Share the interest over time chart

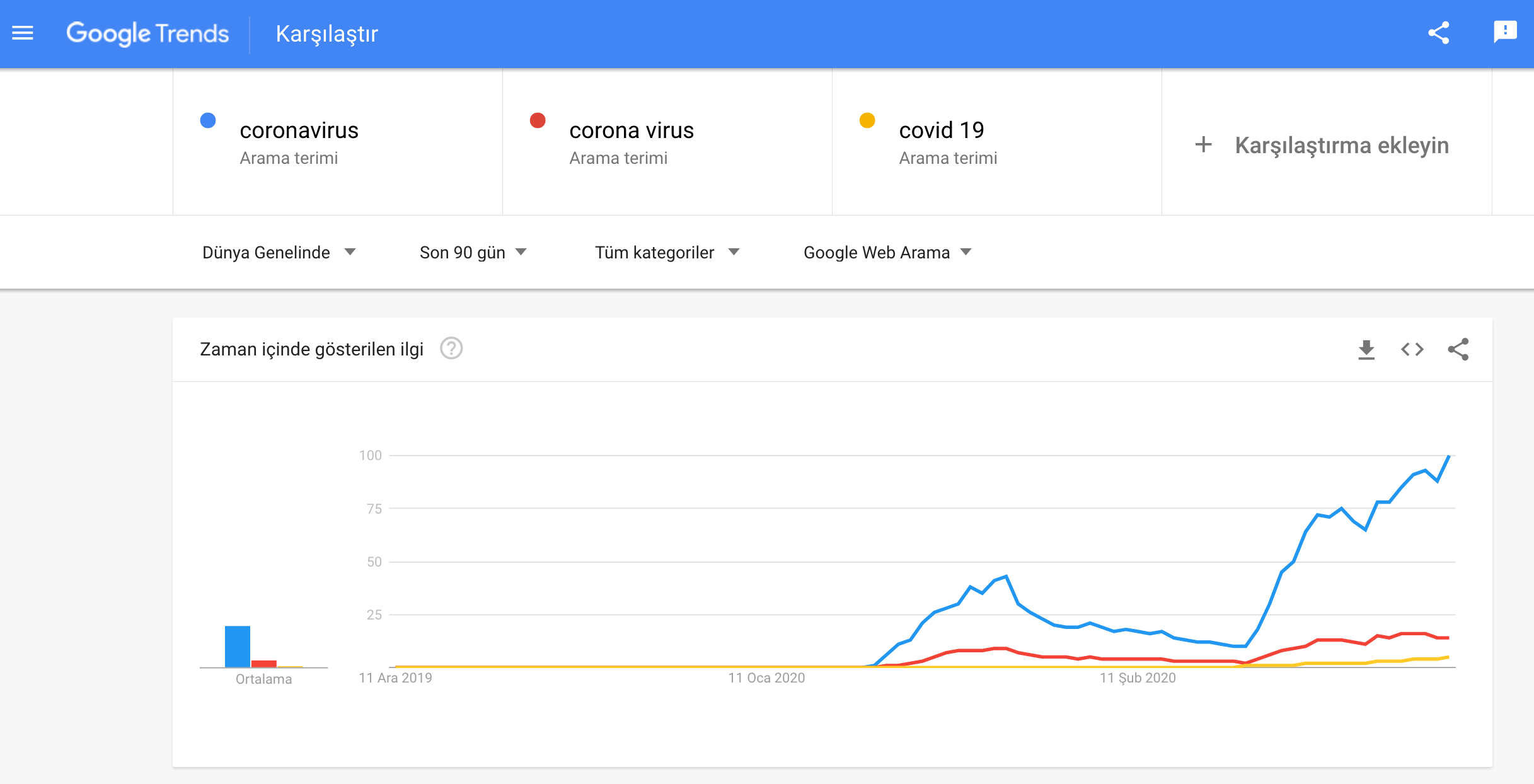(1460, 349)
